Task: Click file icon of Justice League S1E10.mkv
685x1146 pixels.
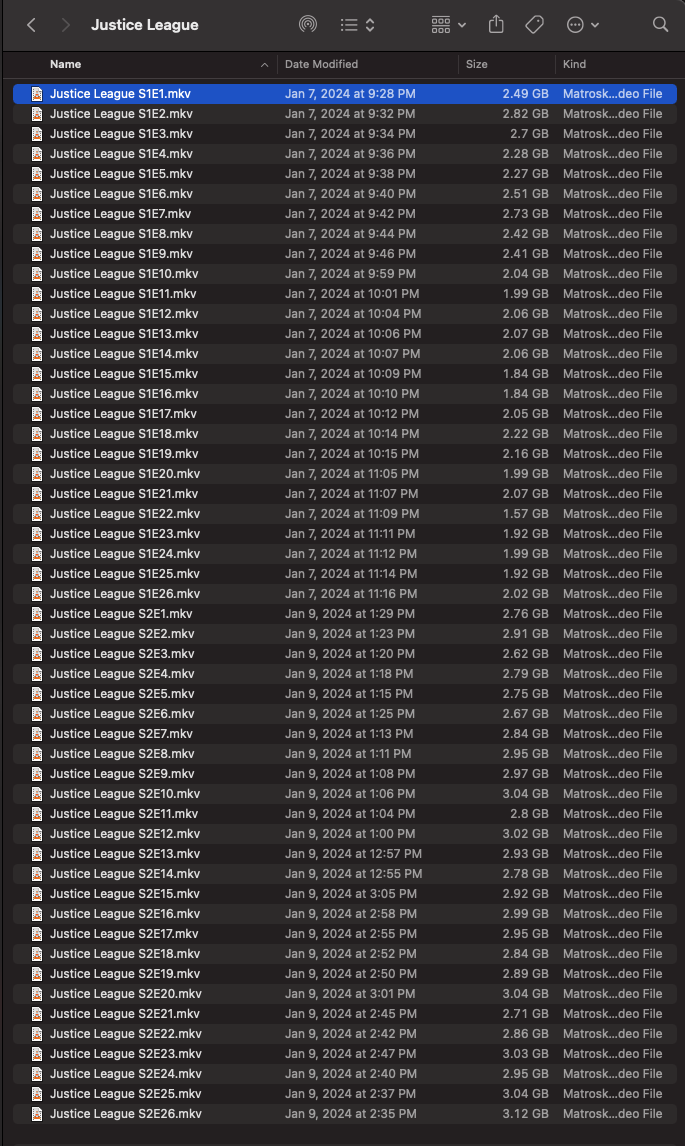Action: point(37,273)
